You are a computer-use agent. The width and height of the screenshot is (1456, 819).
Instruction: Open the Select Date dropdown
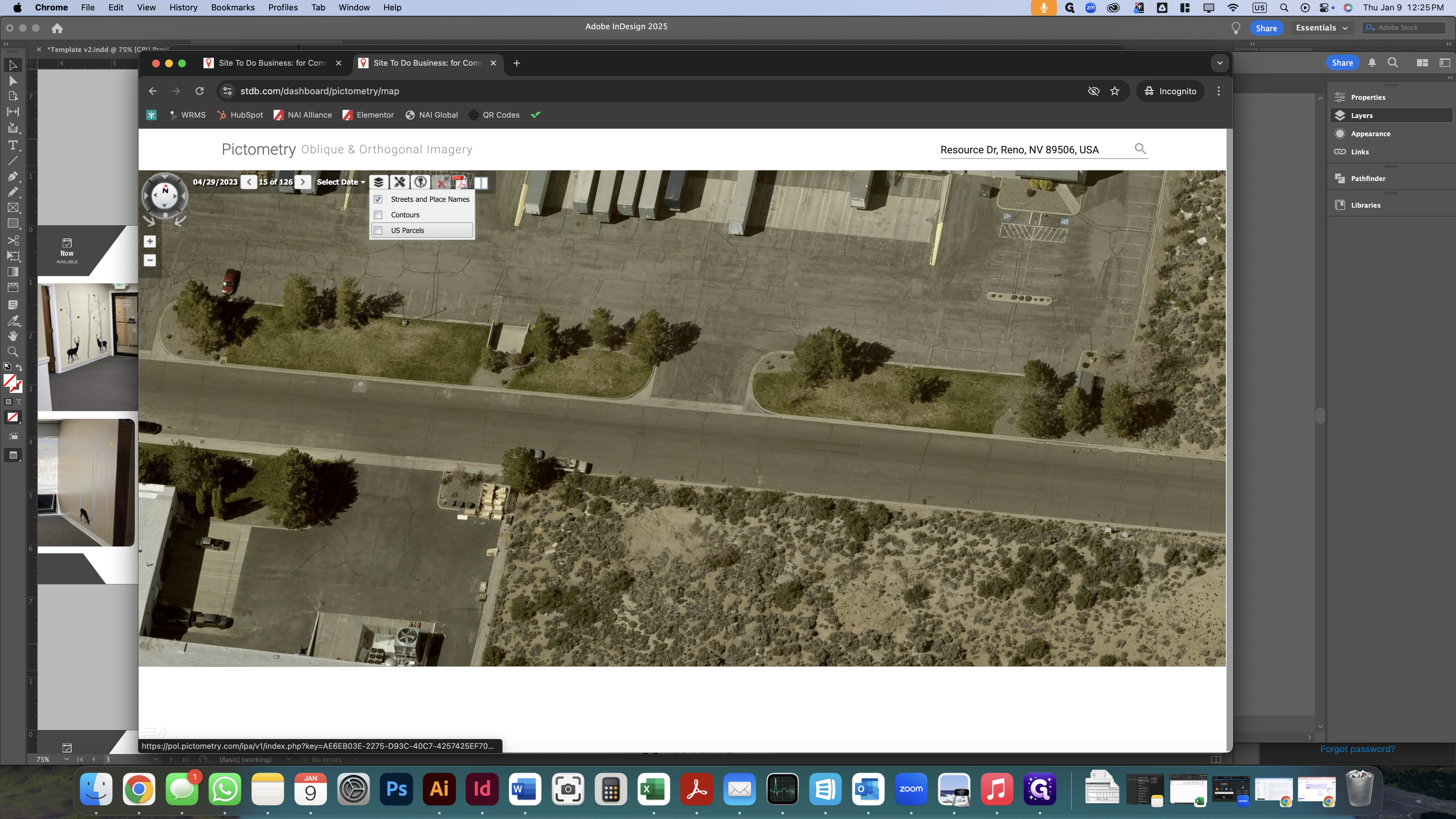(x=341, y=182)
